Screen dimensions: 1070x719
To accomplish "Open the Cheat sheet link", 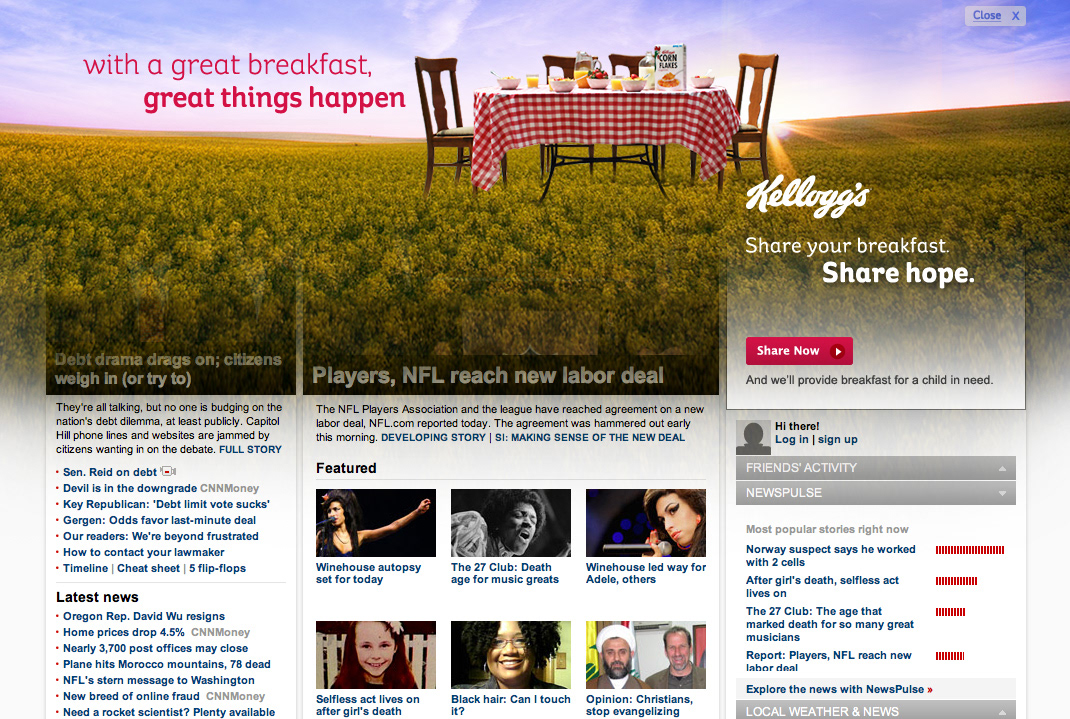I will pyautogui.click(x=148, y=568).
